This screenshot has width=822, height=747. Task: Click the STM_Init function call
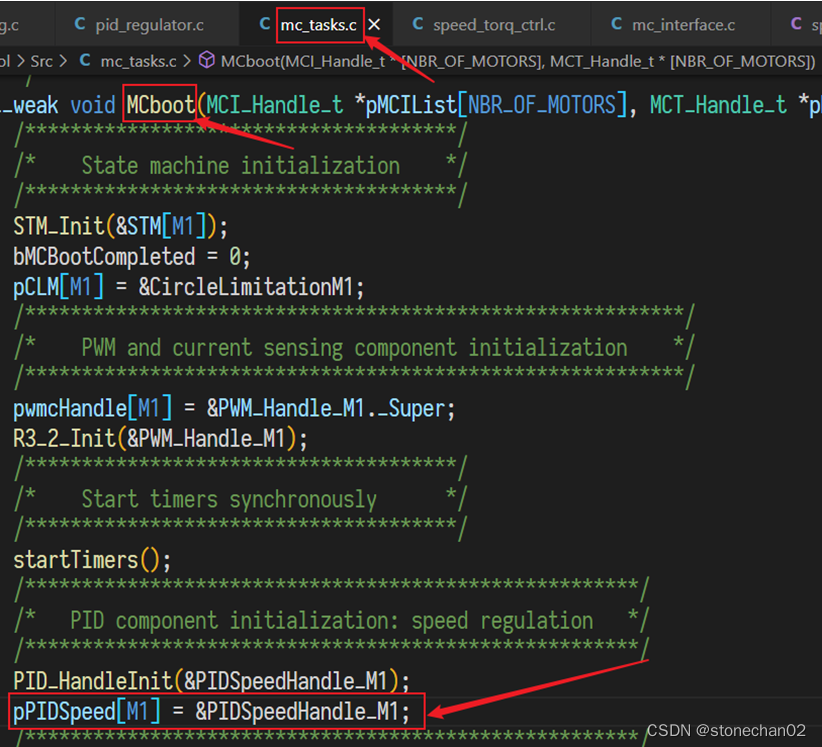tap(59, 226)
